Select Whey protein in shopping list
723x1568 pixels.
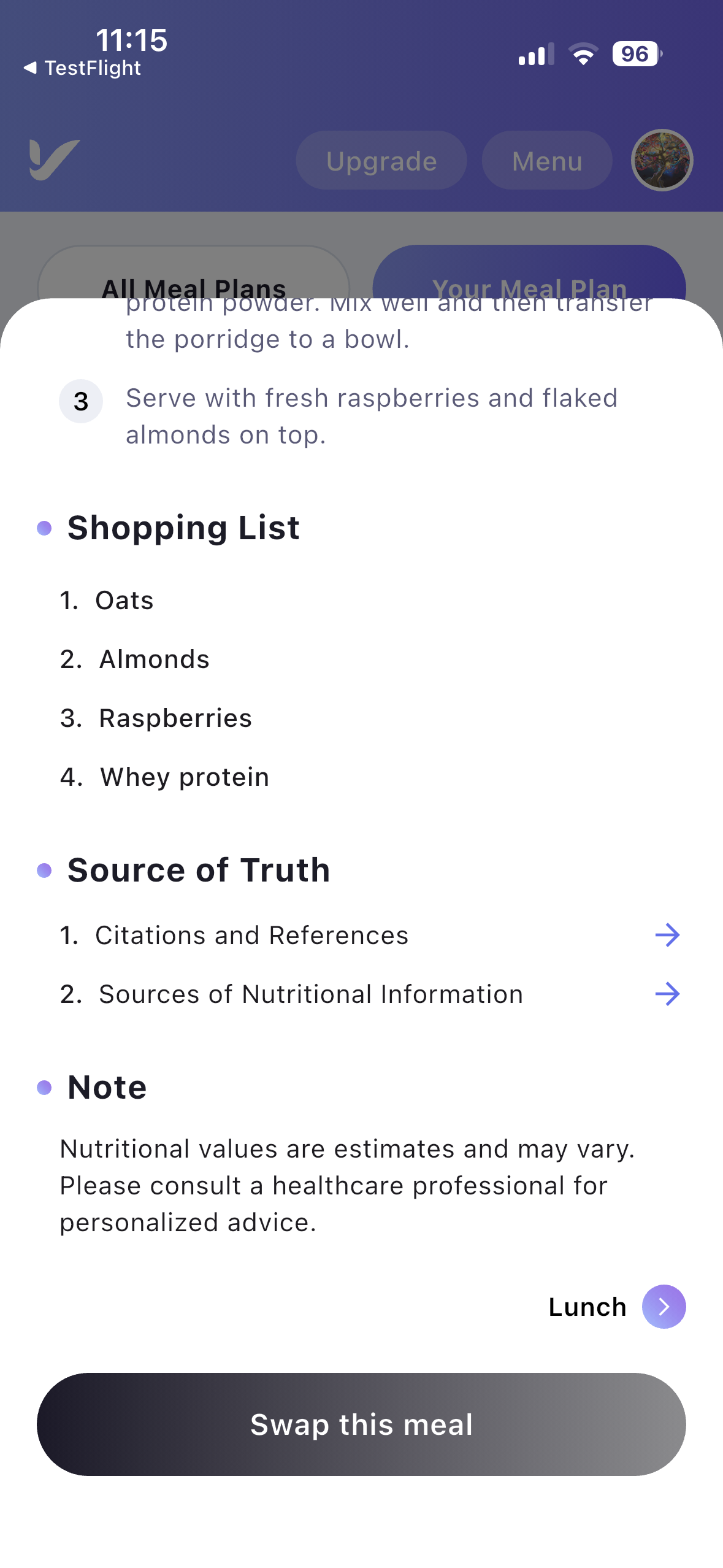click(x=185, y=777)
